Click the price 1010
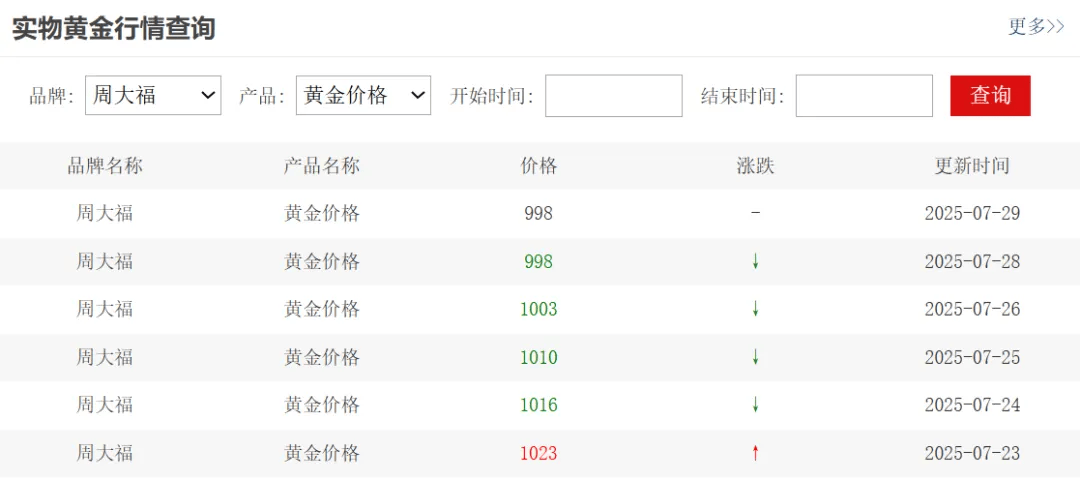 tap(539, 357)
